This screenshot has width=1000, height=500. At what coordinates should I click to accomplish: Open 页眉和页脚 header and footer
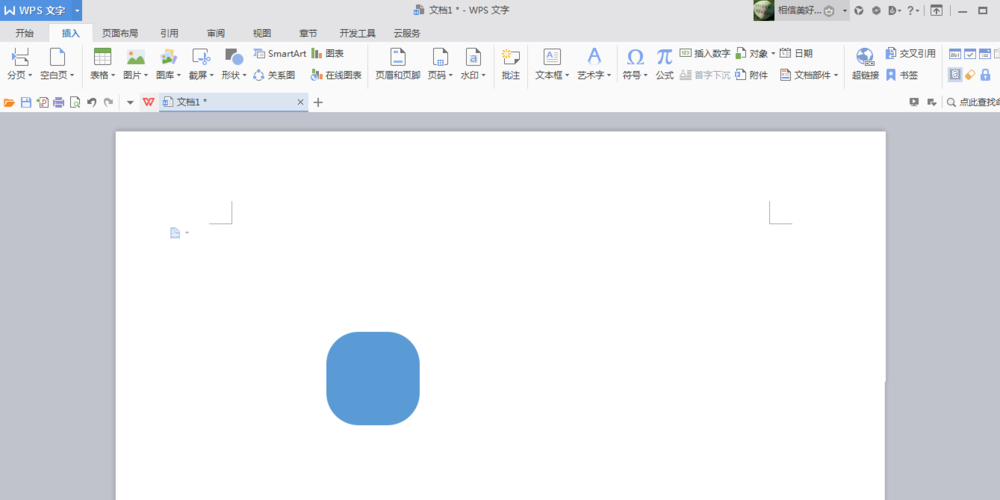click(x=398, y=64)
